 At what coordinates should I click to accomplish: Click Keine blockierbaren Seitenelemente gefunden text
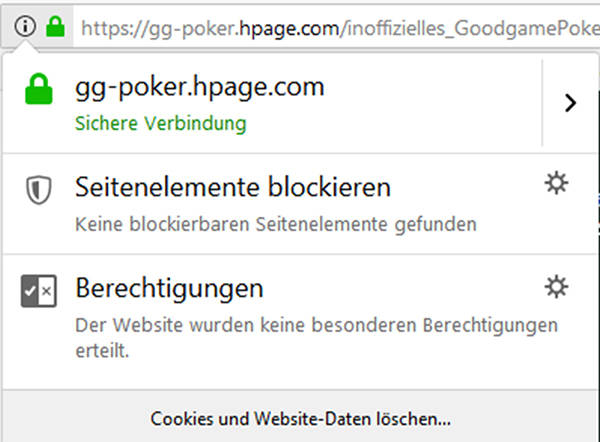(276, 224)
